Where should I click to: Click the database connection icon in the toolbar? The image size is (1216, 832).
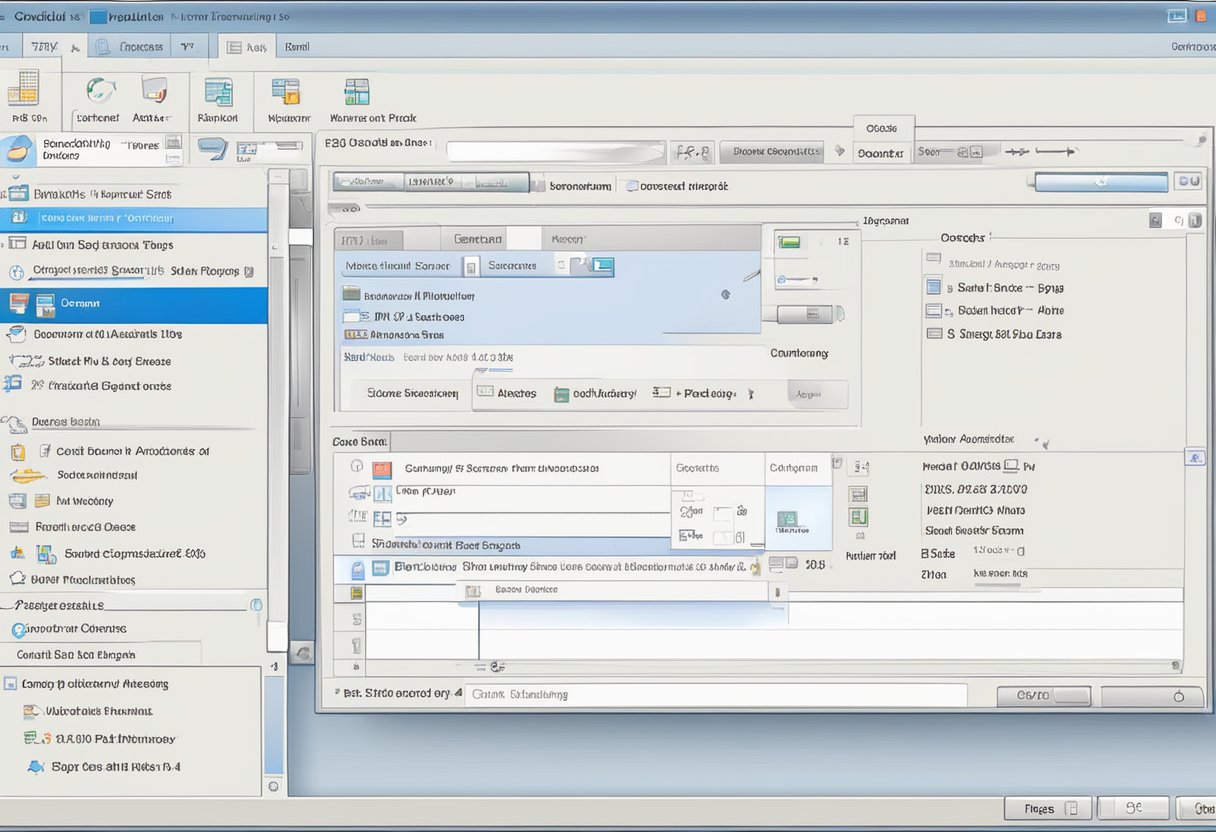pyautogui.click(x=287, y=92)
